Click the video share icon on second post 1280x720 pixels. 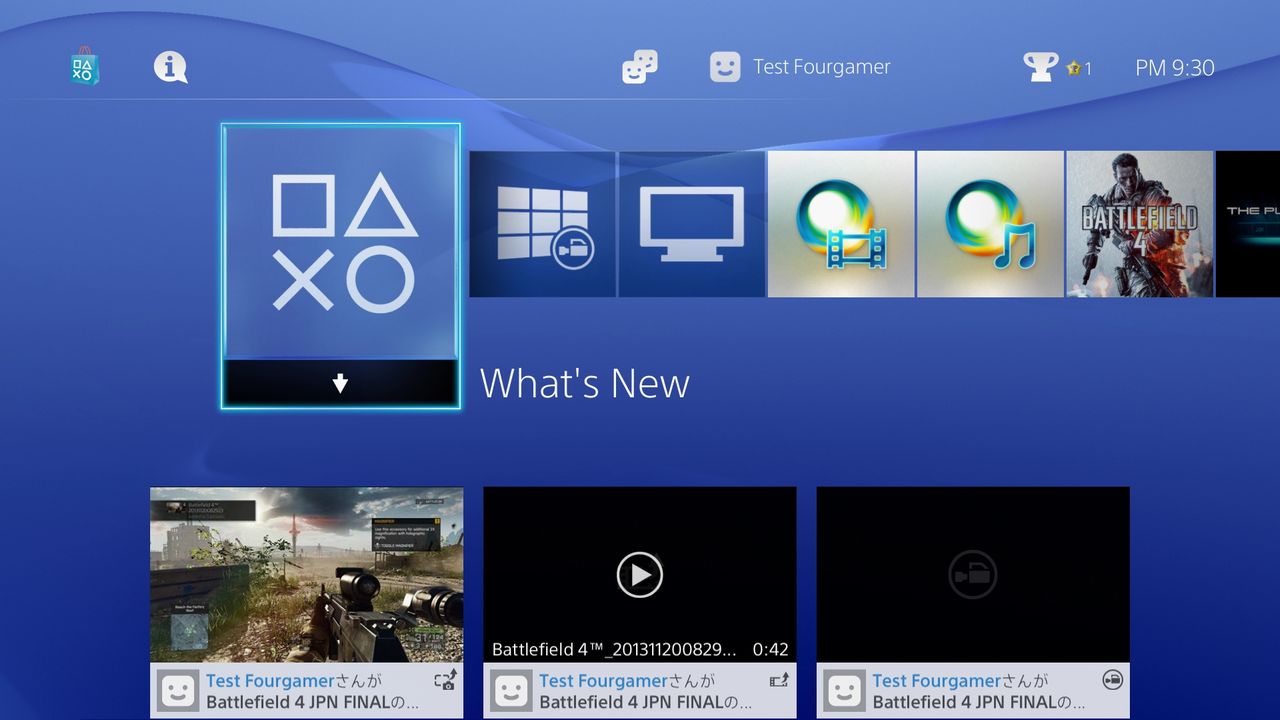(779, 681)
